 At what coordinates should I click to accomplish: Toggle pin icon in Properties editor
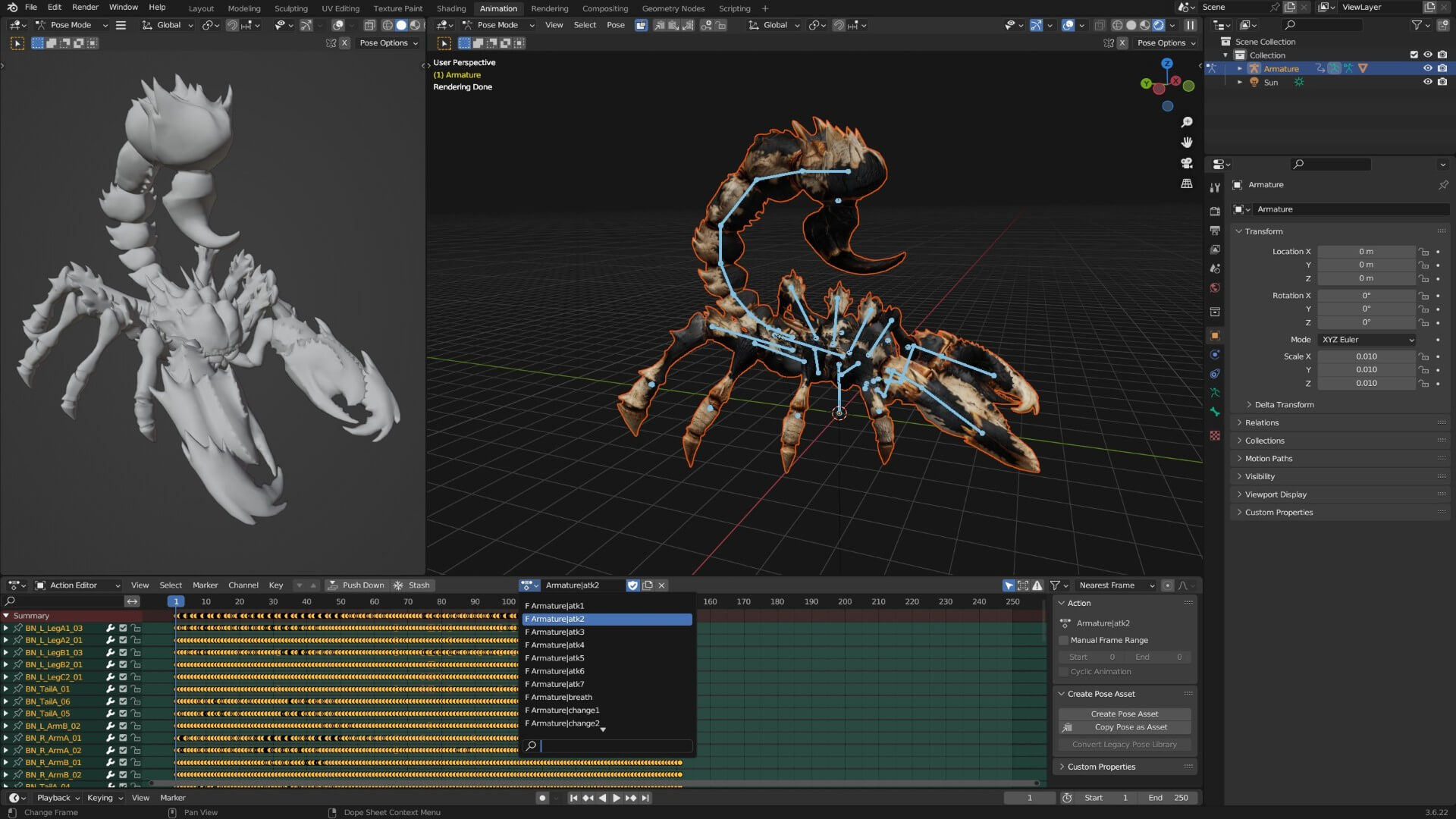point(1442,185)
